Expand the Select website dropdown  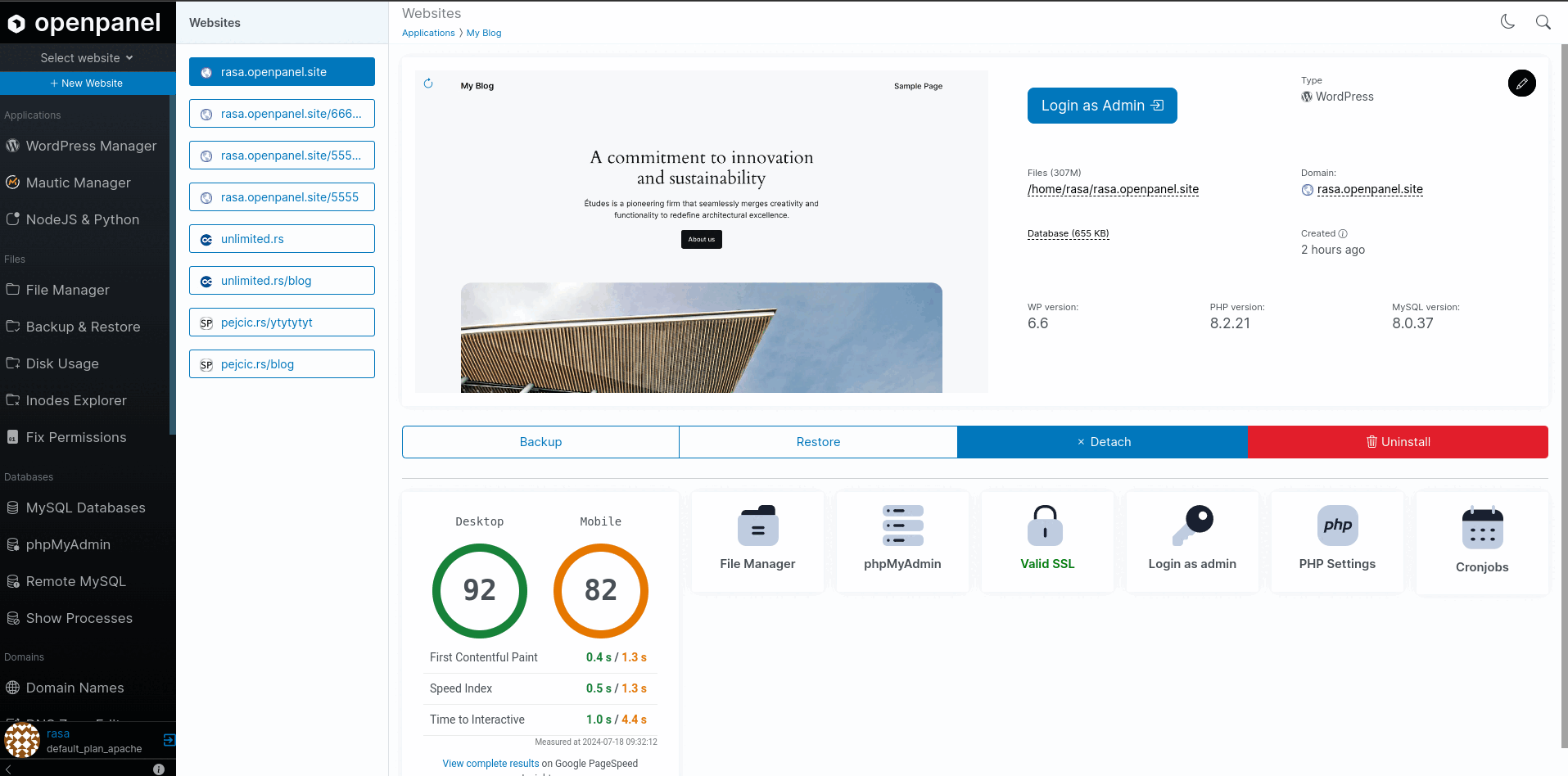87,58
